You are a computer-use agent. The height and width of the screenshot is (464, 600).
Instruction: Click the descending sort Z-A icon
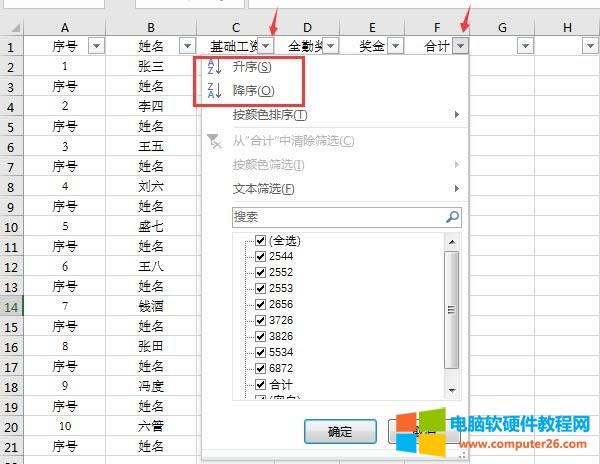pos(214,91)
